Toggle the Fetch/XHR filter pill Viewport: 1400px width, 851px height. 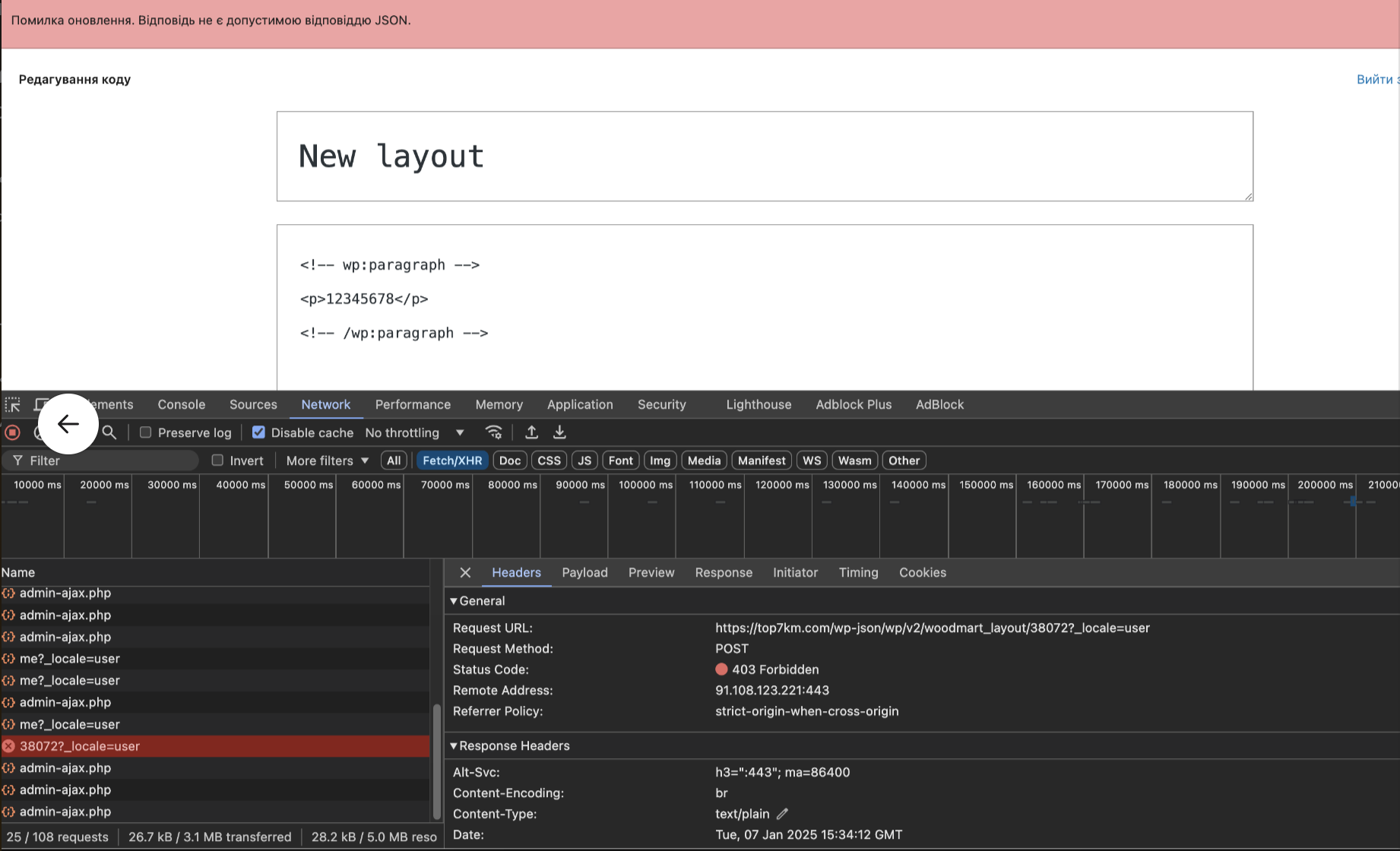pos(452,460)
